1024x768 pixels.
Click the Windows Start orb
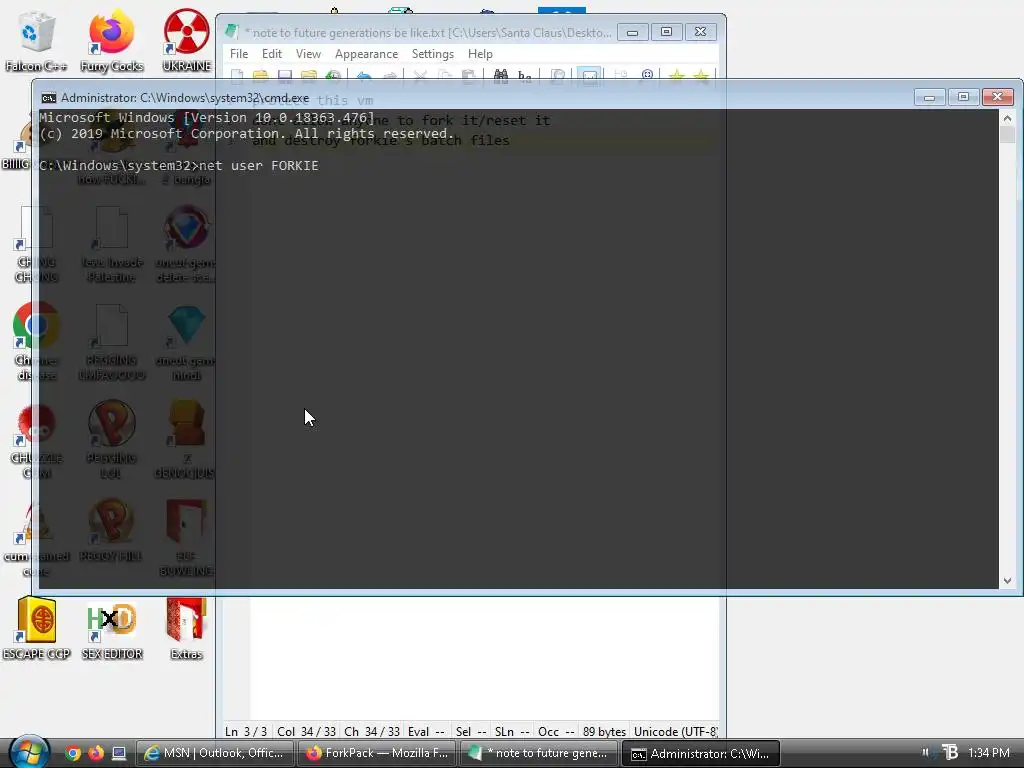(30, 752)
